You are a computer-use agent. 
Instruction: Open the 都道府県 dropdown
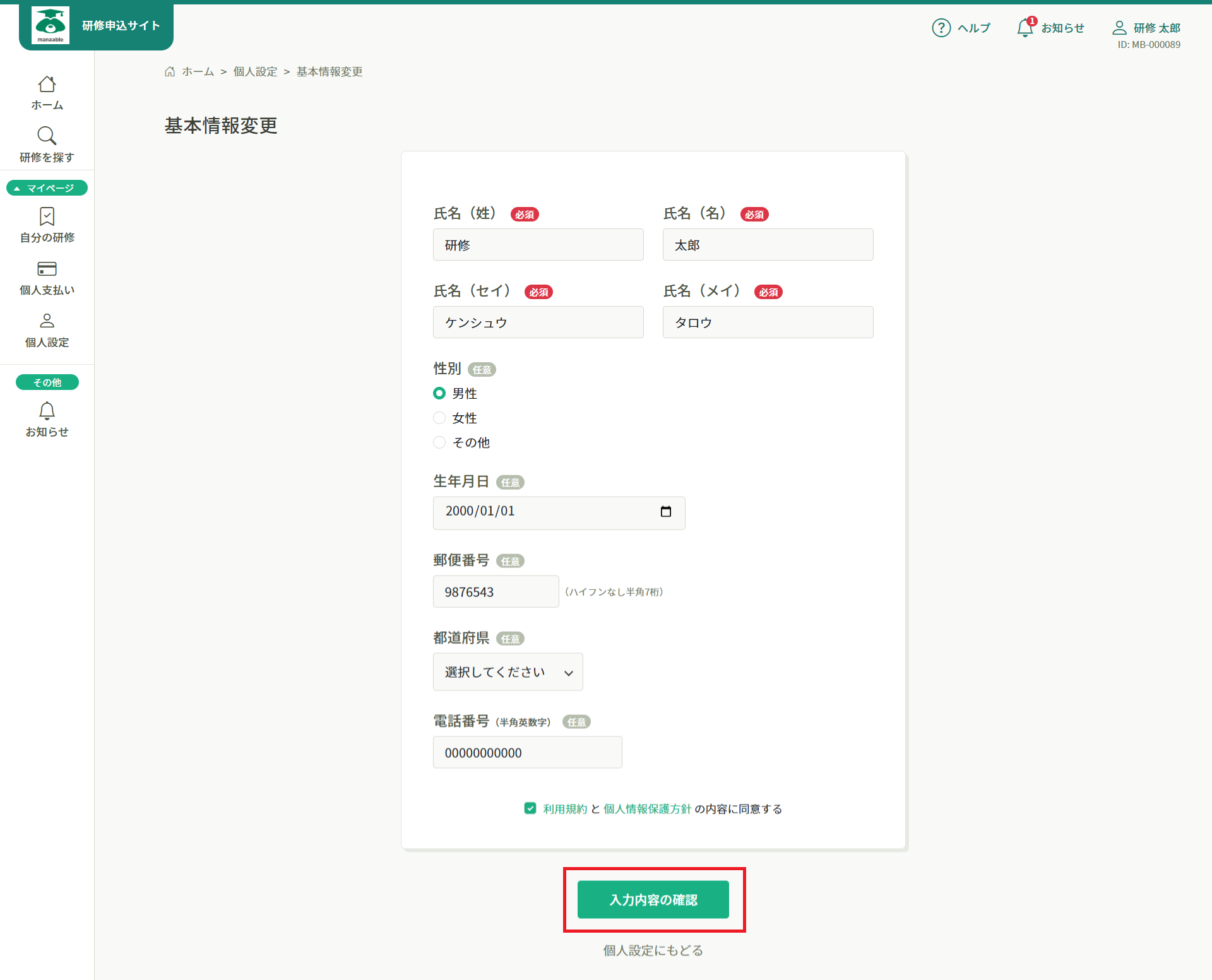(x=508, y=671)
